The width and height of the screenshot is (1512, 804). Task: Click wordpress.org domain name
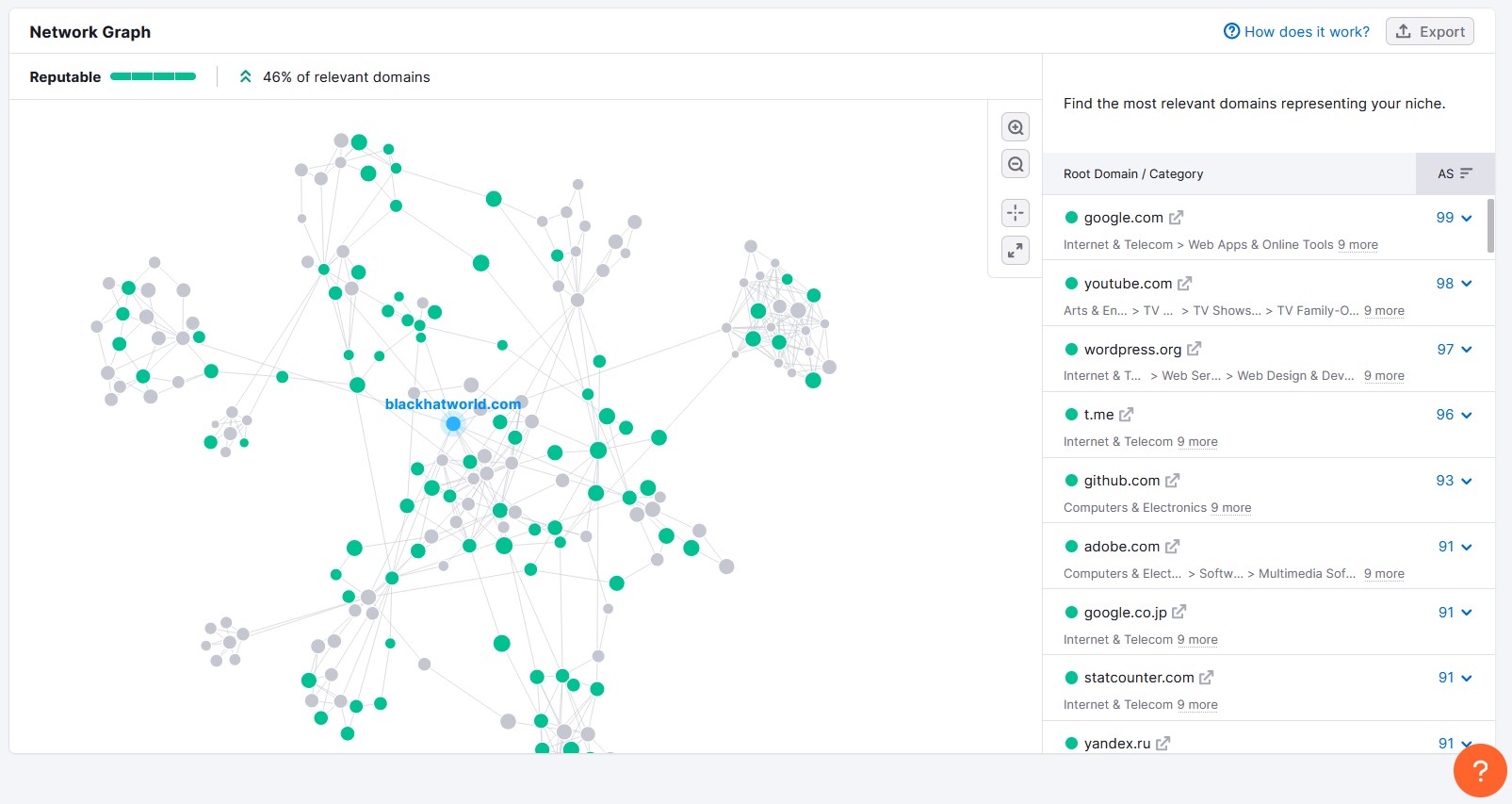coord(1132,350)
